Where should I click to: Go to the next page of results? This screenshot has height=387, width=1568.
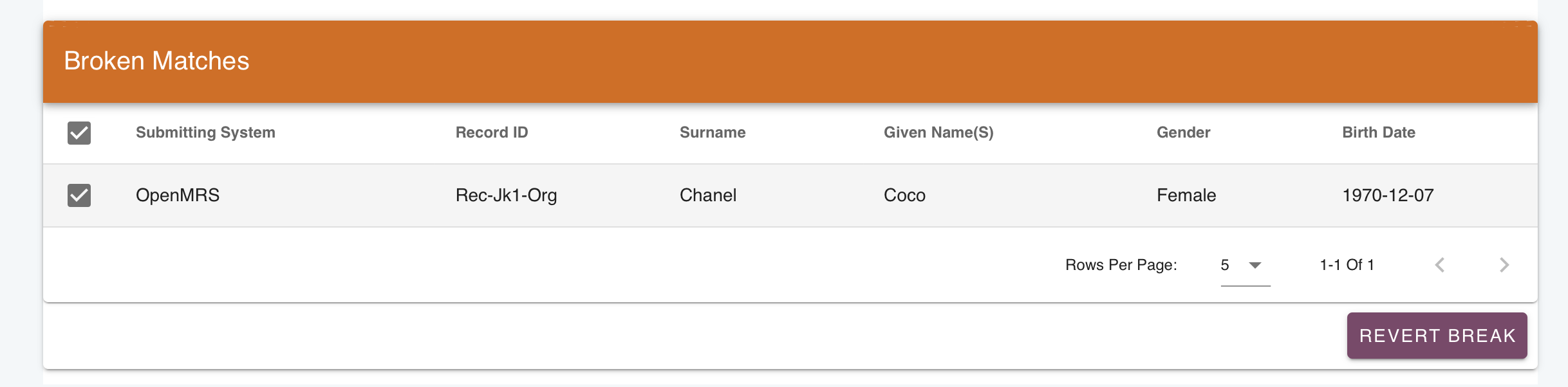pyautogui.click(x=1504, y=265)
